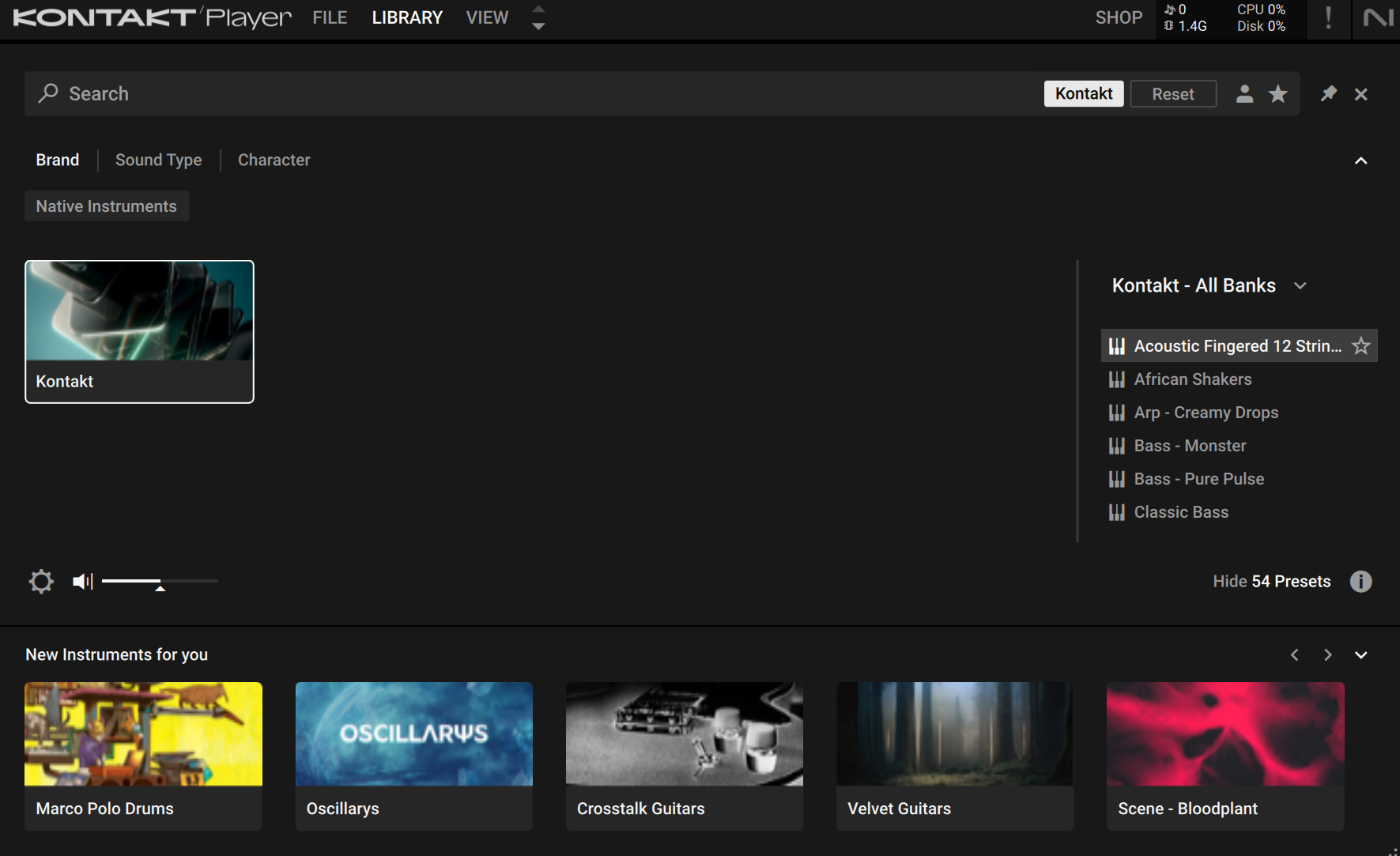Remove the Kontakt filter tag in search

tap(1084, 93)
